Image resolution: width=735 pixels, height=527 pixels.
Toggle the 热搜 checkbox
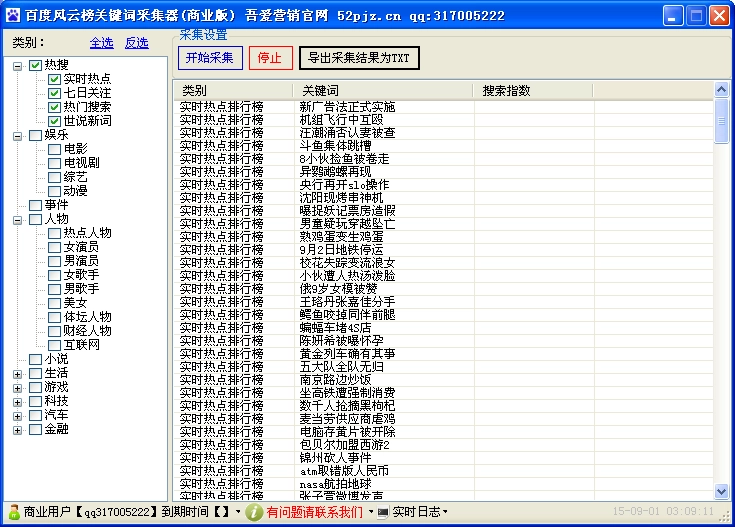(x=36, y=65)
